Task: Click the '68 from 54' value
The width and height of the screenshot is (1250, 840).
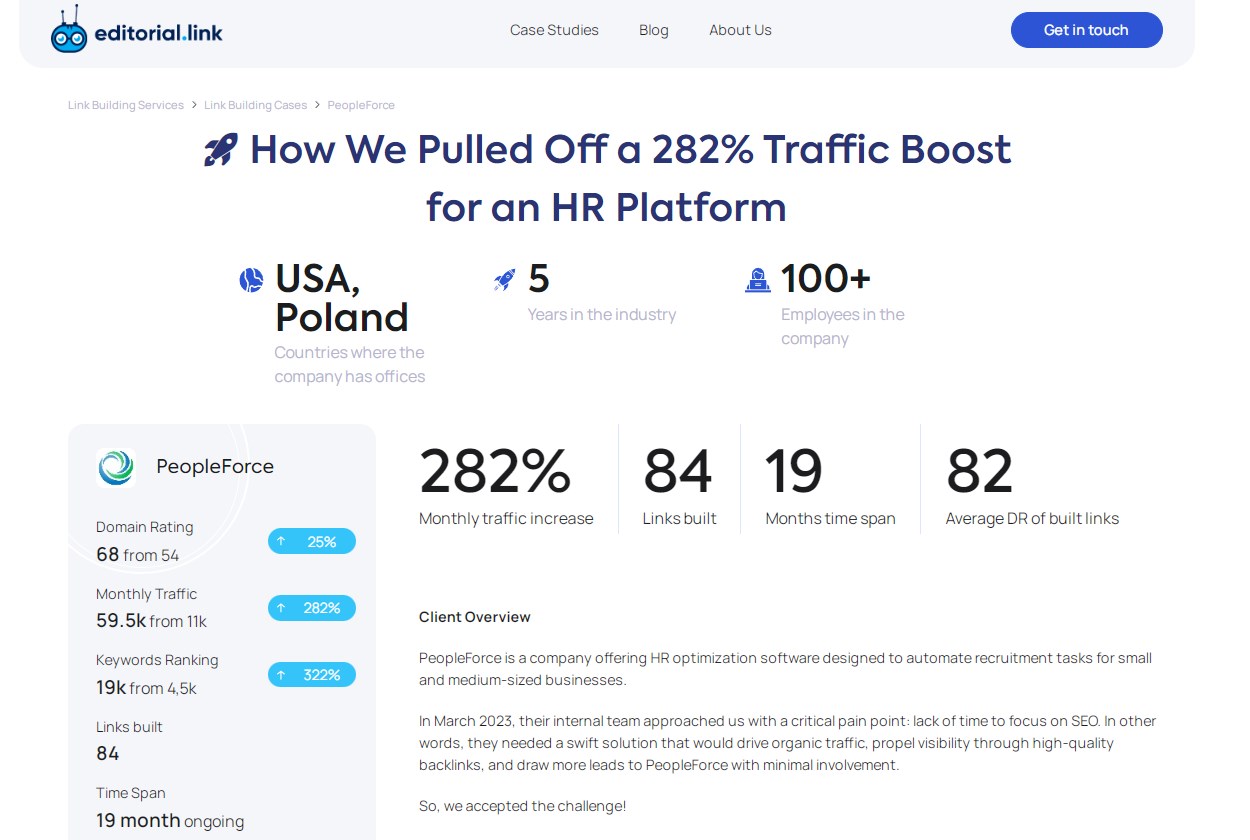Action: pyautogui.click(x=138, y=554)
